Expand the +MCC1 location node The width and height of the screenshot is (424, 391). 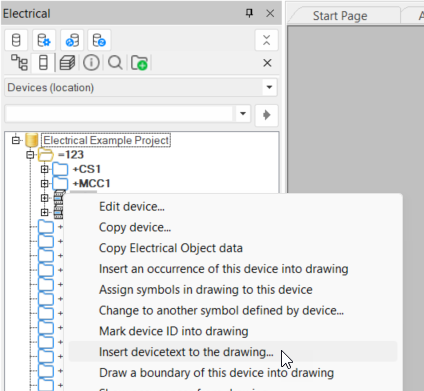click(44, 183)
